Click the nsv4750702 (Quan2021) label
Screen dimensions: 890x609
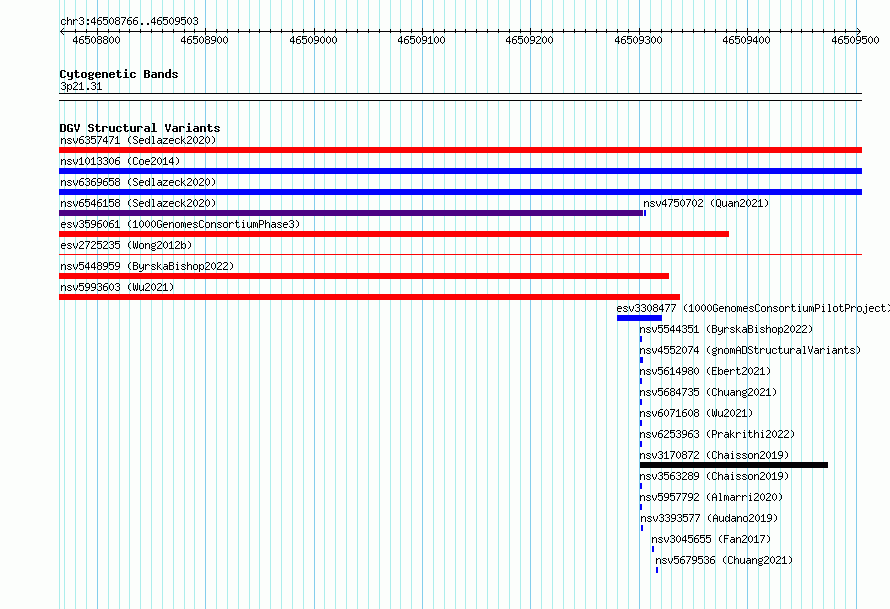[706, 203]
